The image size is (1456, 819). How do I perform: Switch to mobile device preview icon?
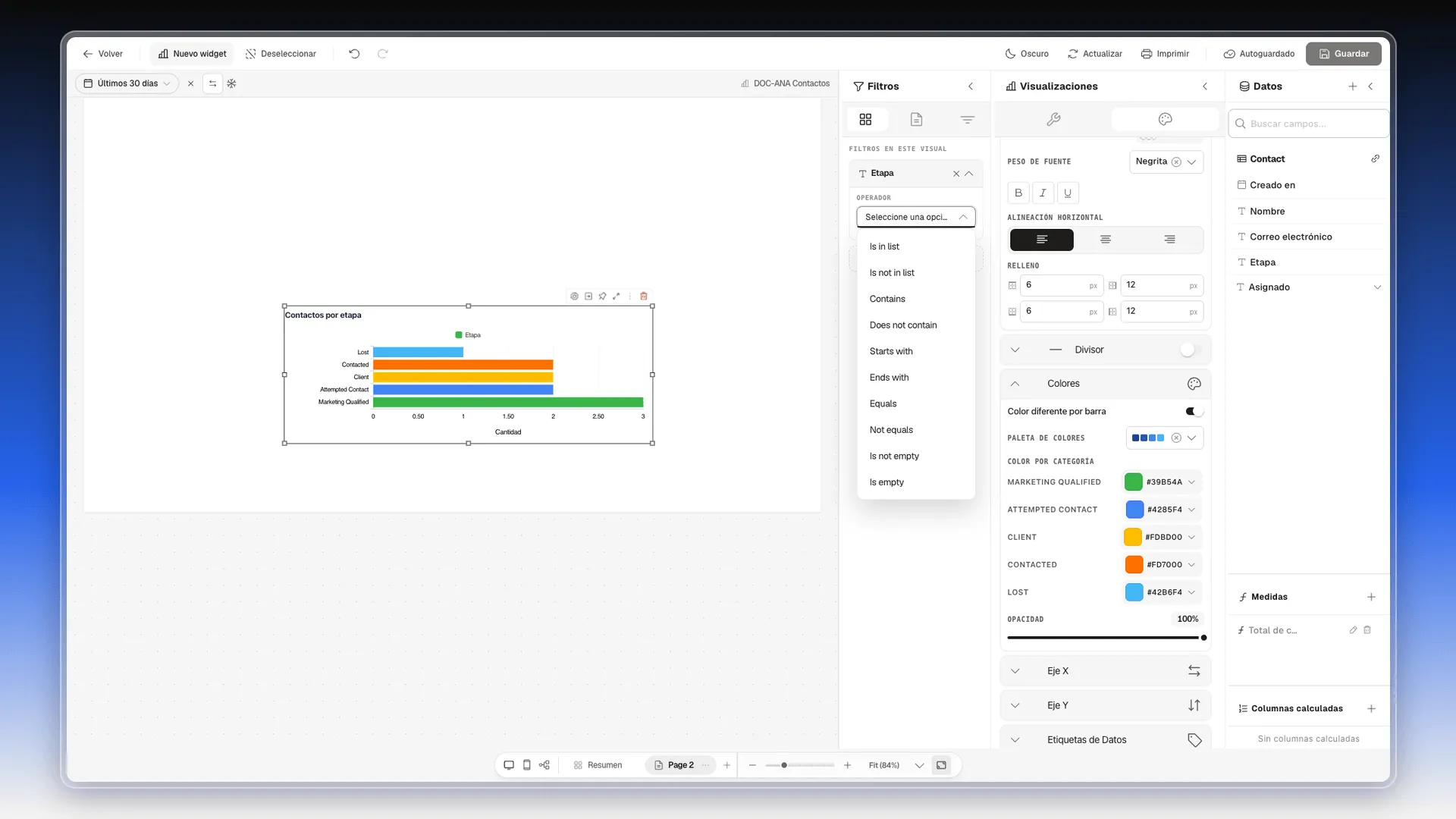pyautogui.click(x=527, y=765)
